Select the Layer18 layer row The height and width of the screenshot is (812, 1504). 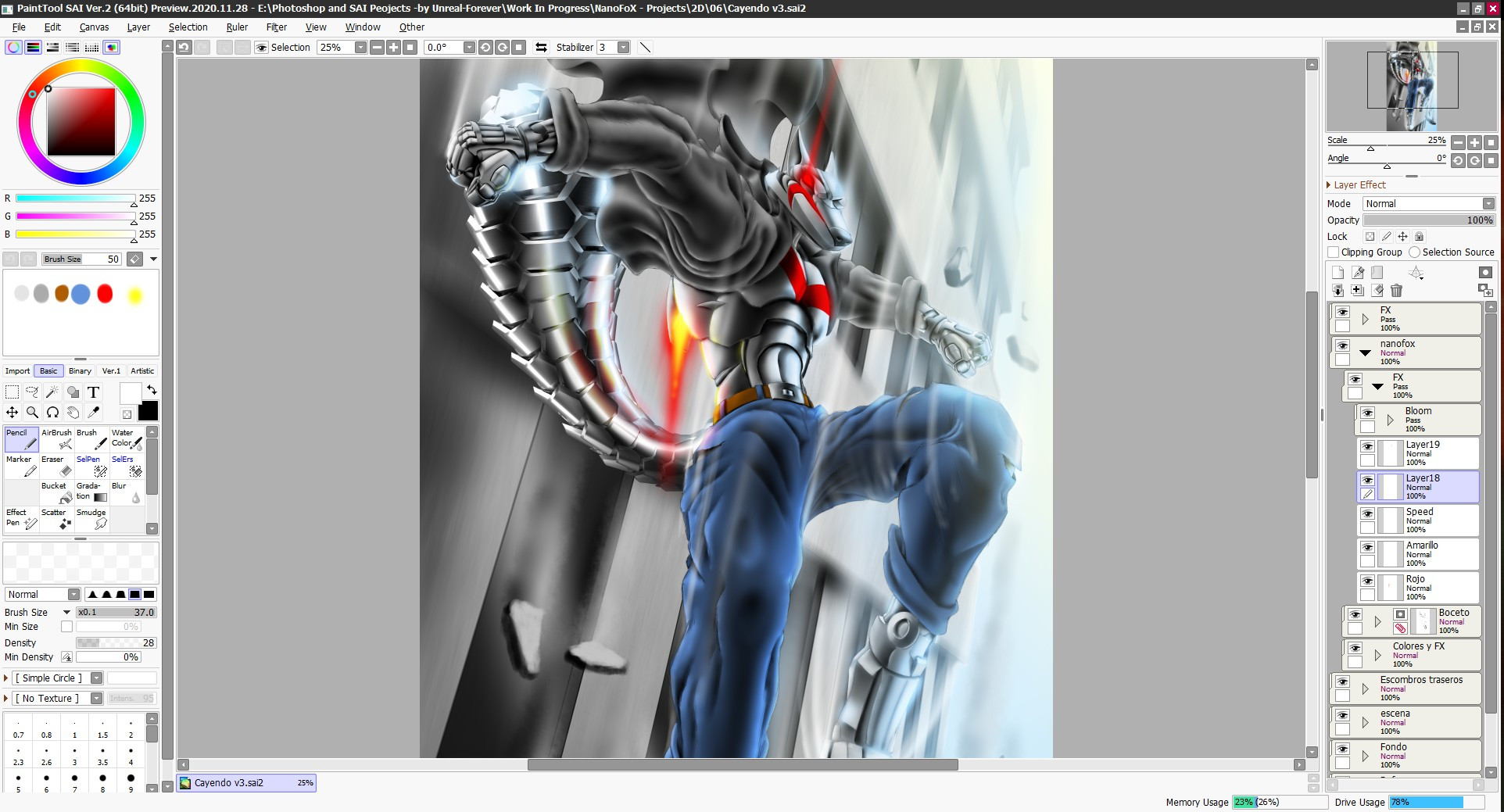pos(1418,486)
